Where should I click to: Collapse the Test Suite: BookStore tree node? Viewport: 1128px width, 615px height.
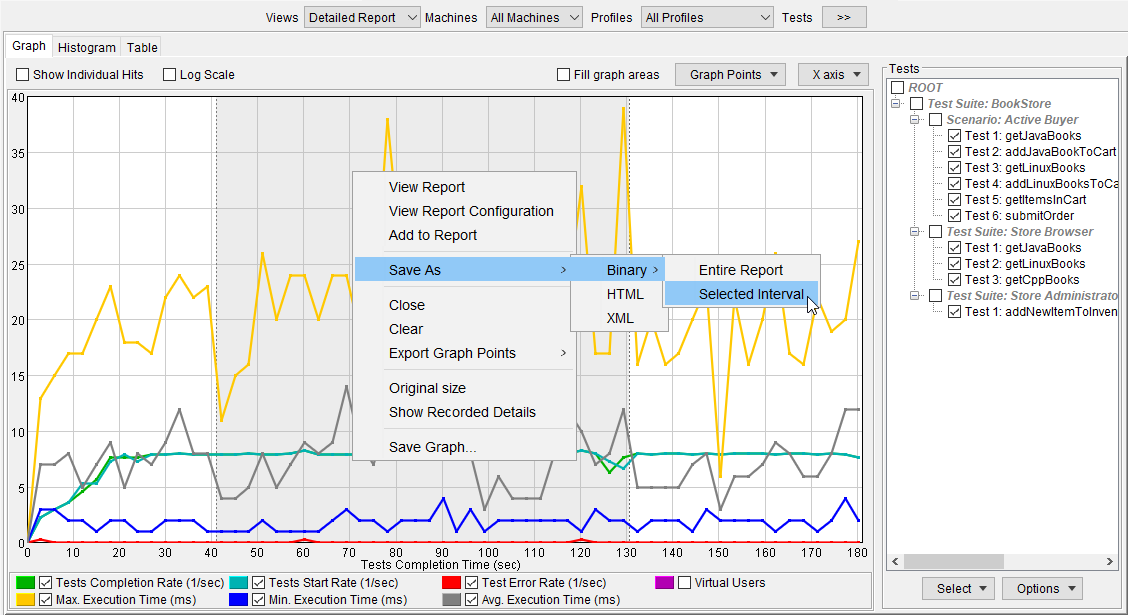pyautogui.click(x=896, y=104)
